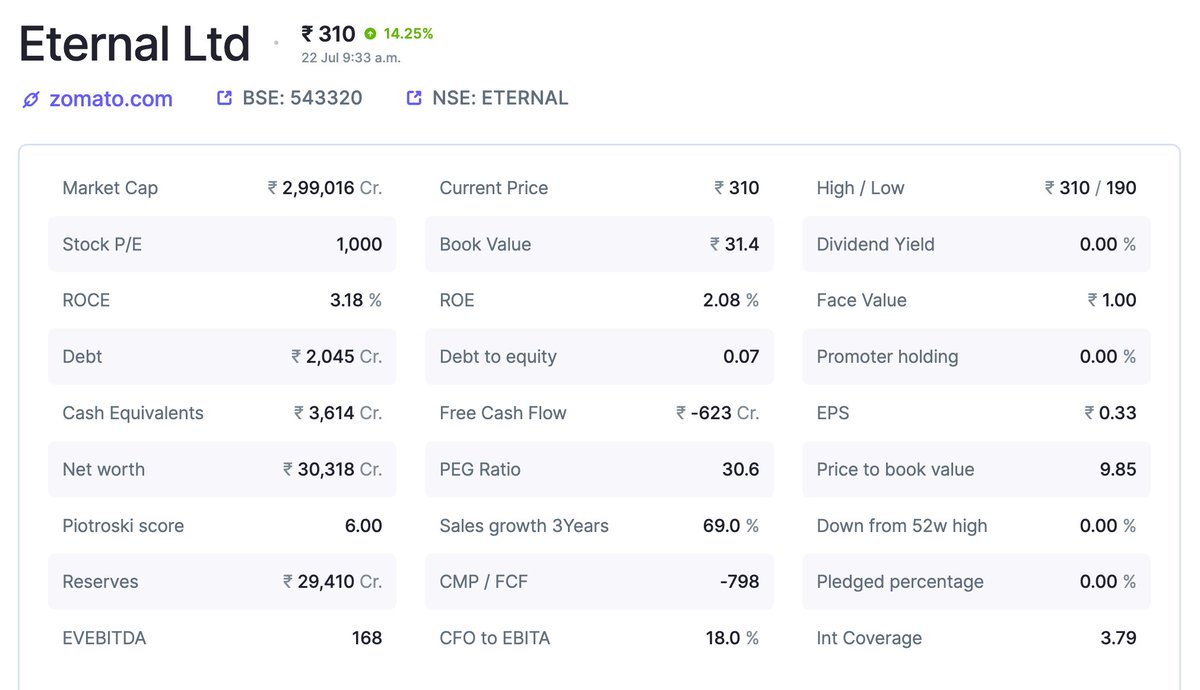Select the ₹ 310 / 190 value
This screenshot has height=690, width=1200.
(1091, 188)
